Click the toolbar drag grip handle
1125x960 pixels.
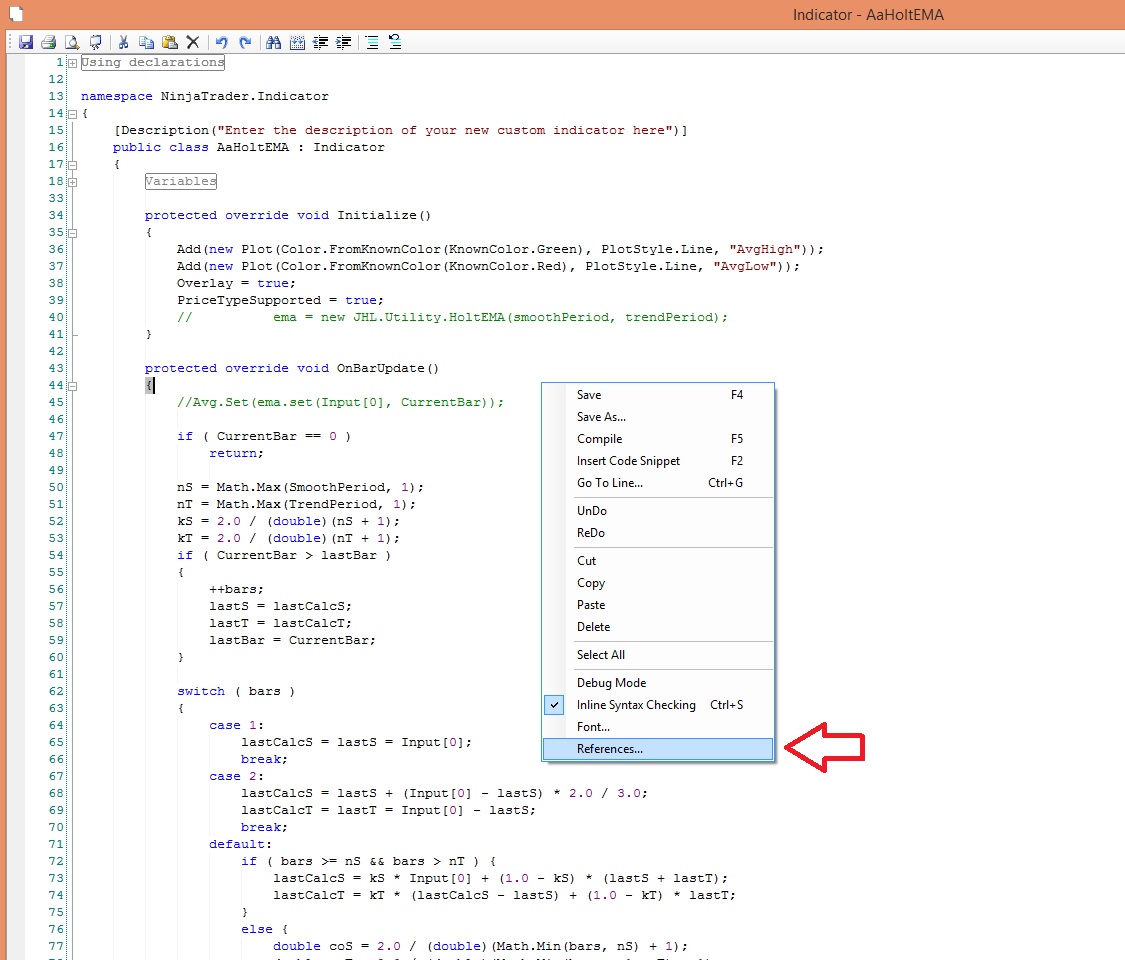[x=10, y=42]
